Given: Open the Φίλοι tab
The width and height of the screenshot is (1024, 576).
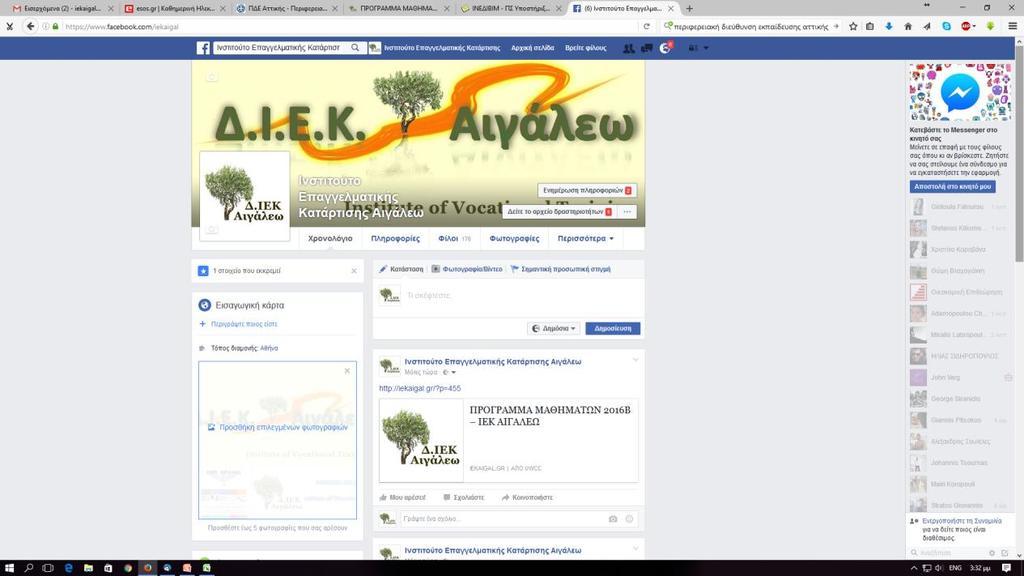Looking at the screenshot, I should click(x=454, y=238).
